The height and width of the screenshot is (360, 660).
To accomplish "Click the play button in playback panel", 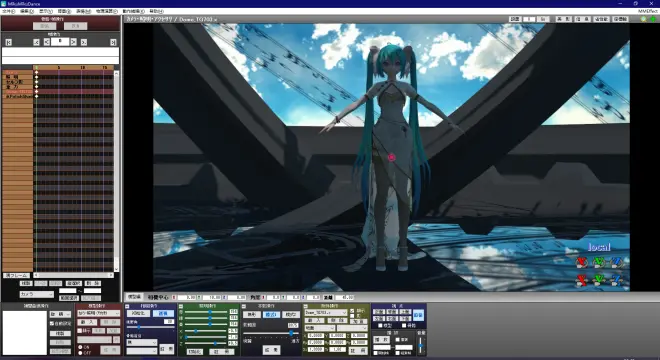I will (x=381, y=339).
